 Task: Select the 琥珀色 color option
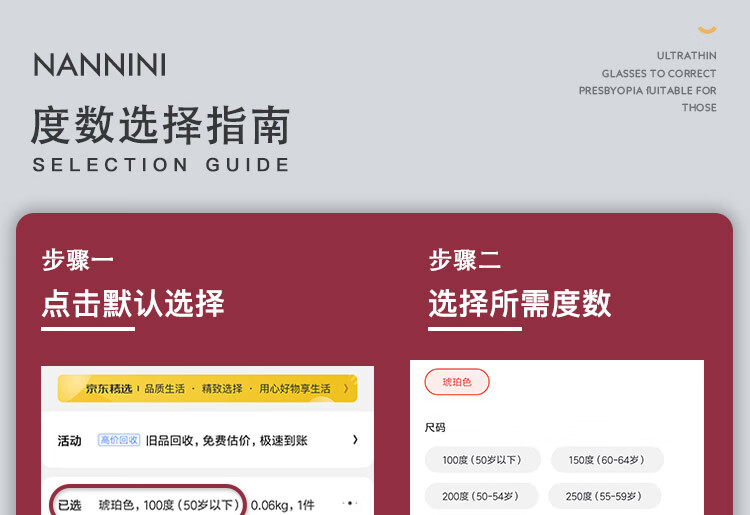pyautogui.click(x=457, y=382)
